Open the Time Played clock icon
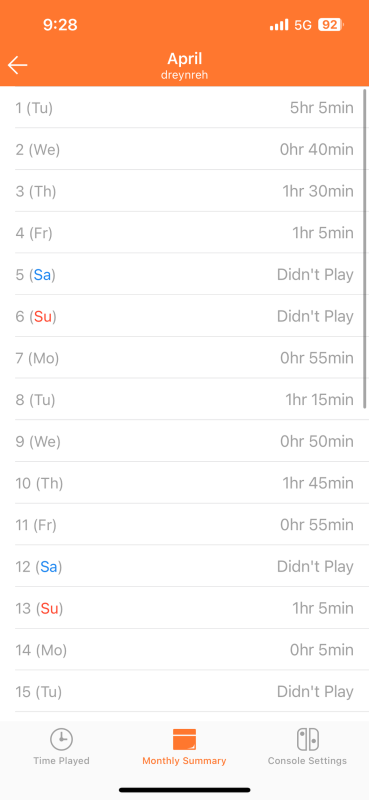Viewport: 369px width, 800px height. tap(61, 739)
